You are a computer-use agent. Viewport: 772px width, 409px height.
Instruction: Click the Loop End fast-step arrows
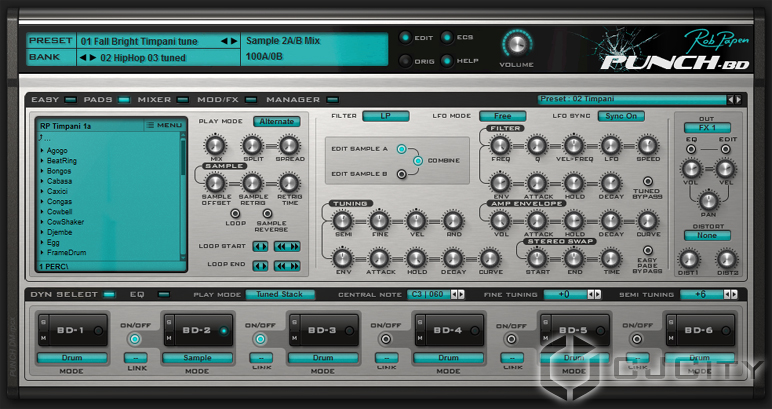(x=287, y=266)
